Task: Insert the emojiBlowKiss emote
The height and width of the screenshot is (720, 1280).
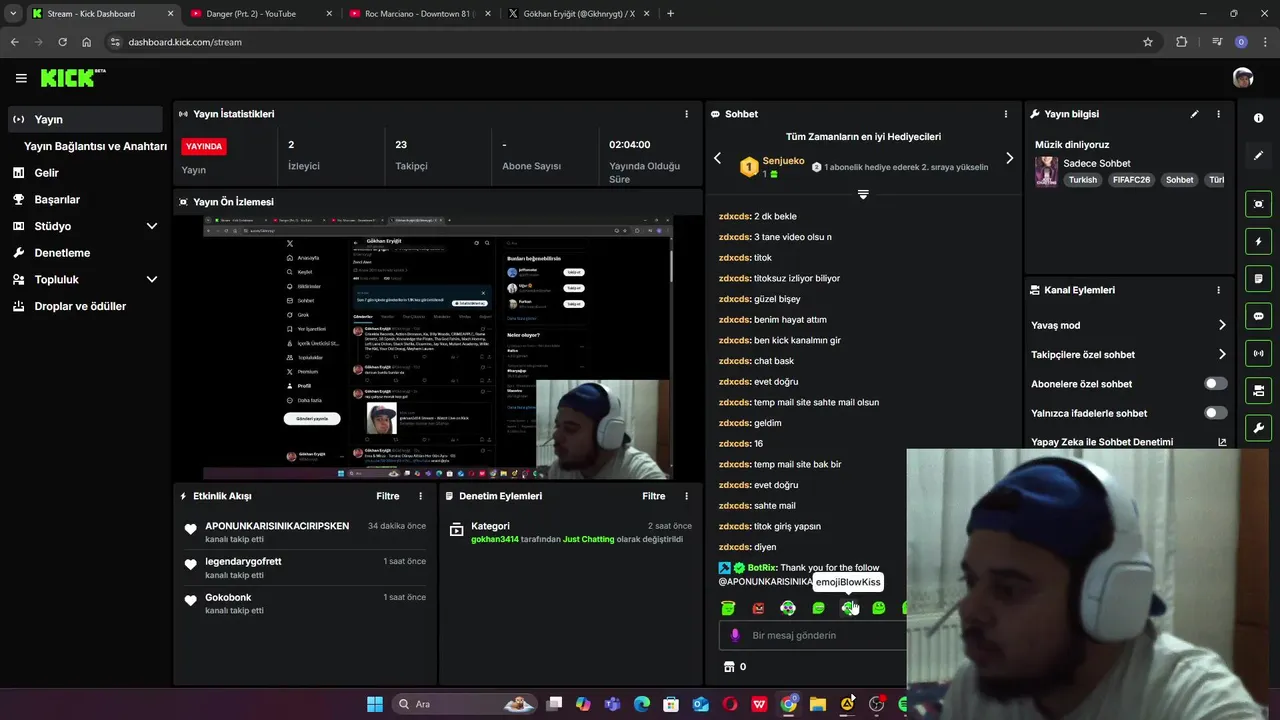Action: 848,608
